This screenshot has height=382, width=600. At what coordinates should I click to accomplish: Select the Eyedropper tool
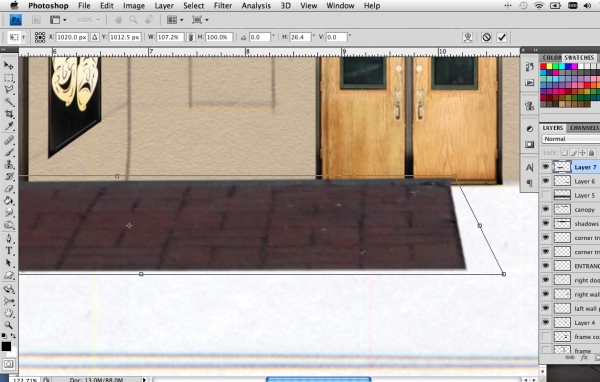8,126
